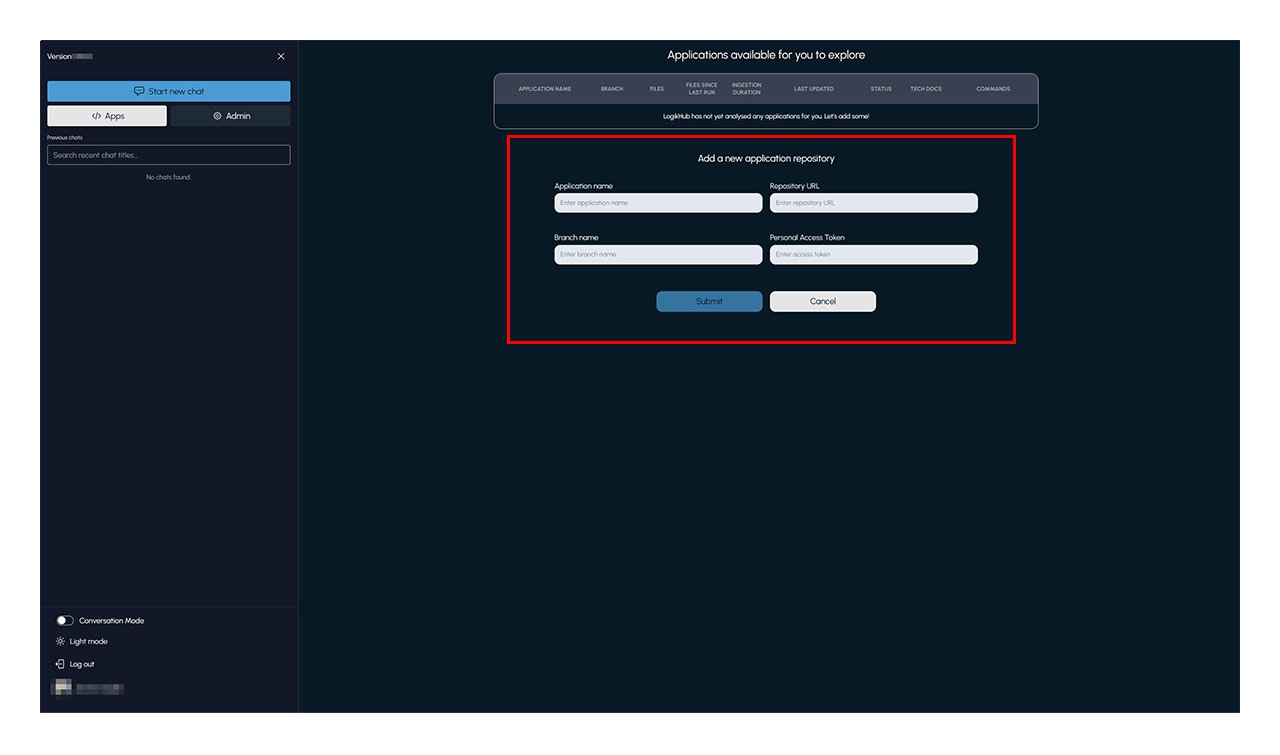Click the Repository URL input field
1280x755 pixels.
[873, 203]
